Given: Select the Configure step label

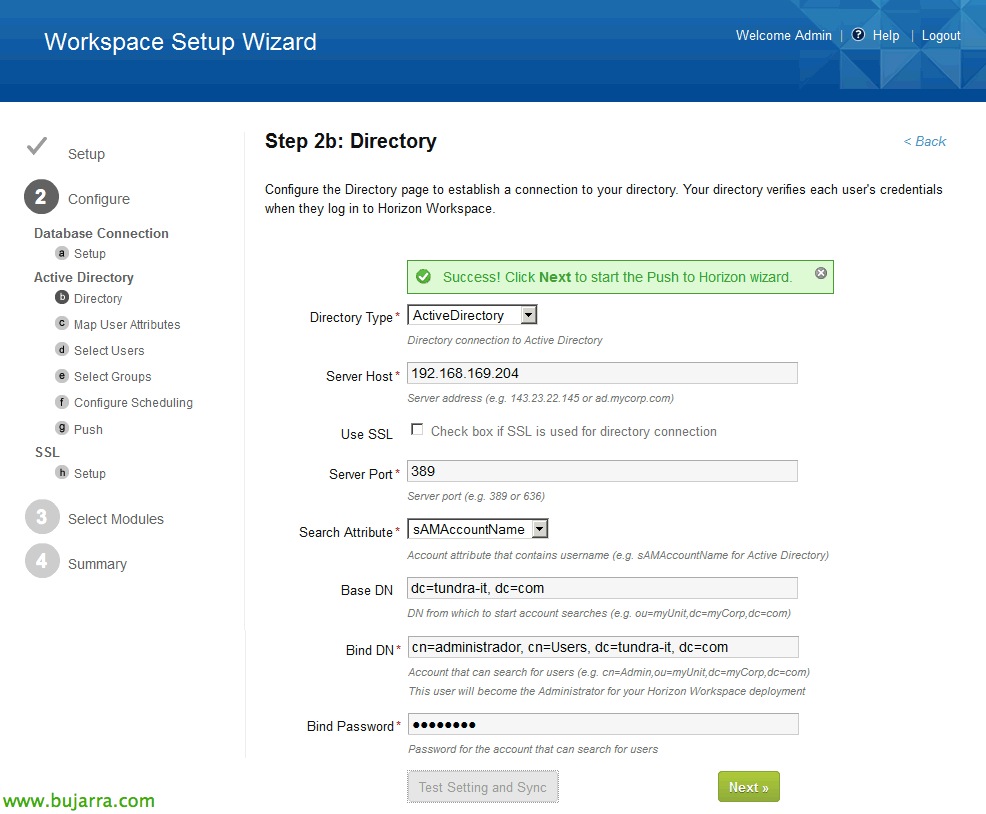Looking at the screenshot, I should 99,199.
